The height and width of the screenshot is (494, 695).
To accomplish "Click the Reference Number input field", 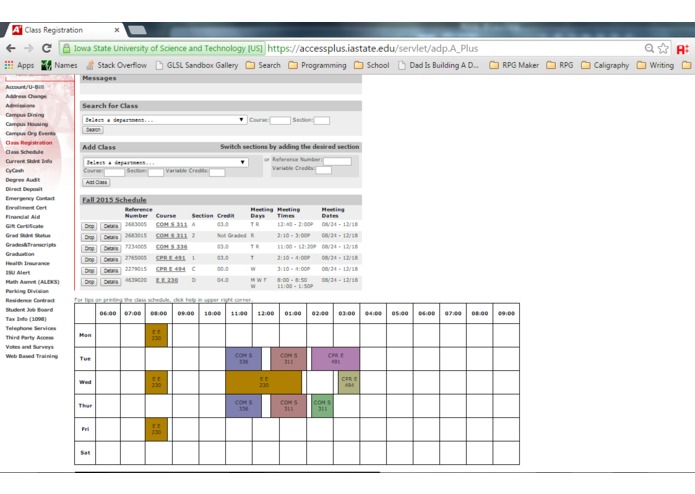I will [337, 161].
